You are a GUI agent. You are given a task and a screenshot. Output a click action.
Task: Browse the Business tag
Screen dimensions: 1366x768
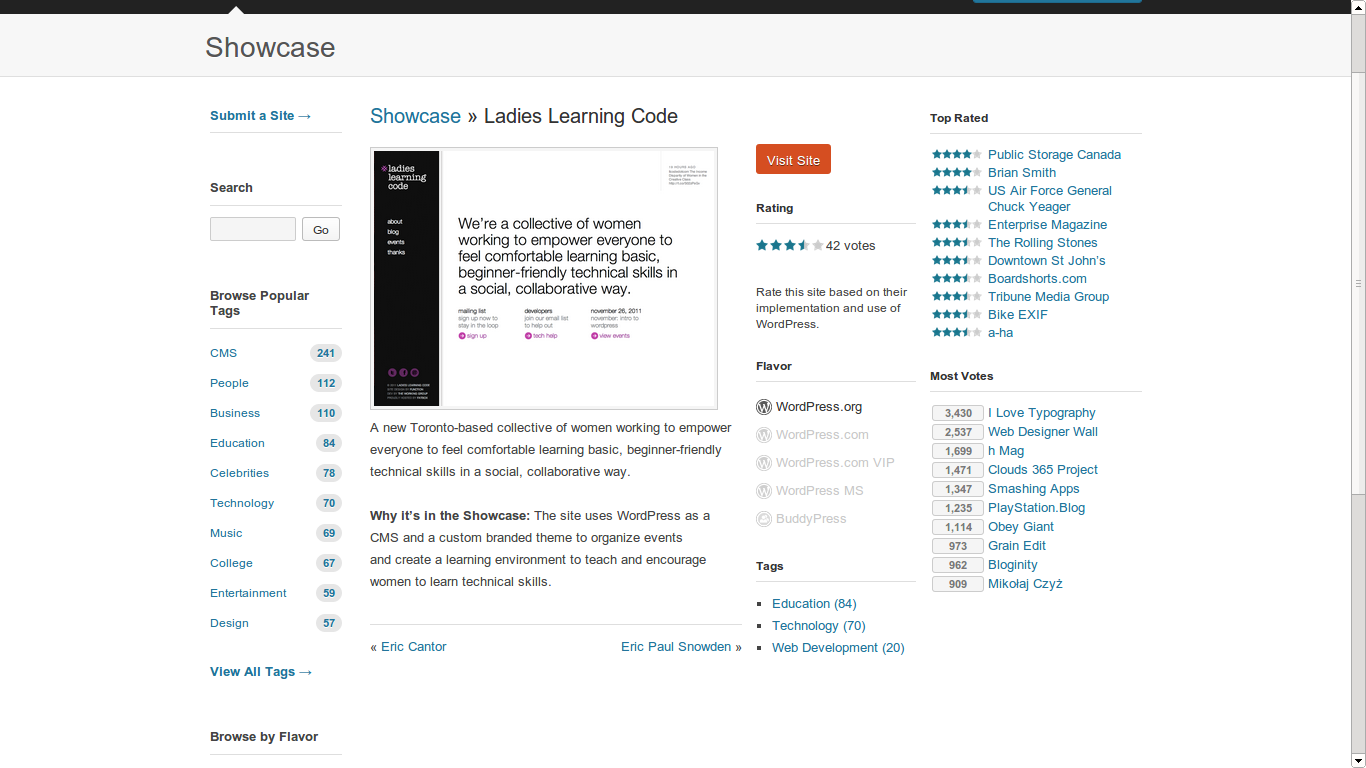(235, 413)
